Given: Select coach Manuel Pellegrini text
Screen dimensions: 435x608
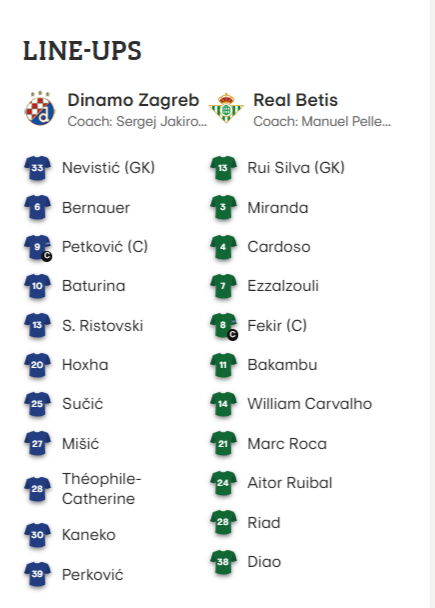Looking at the screenshot, I should tap(322, 122).
